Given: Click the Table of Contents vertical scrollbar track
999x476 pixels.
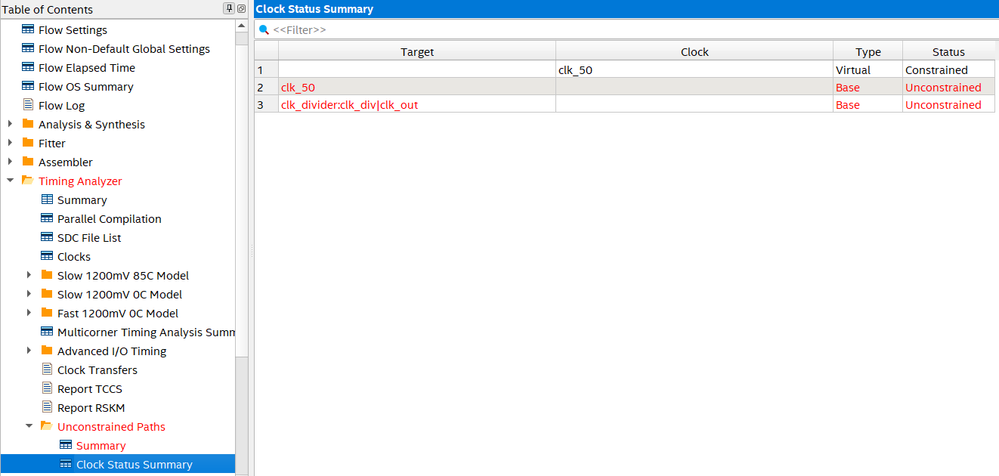Looking at the screenshot, I should click(241, 255).
